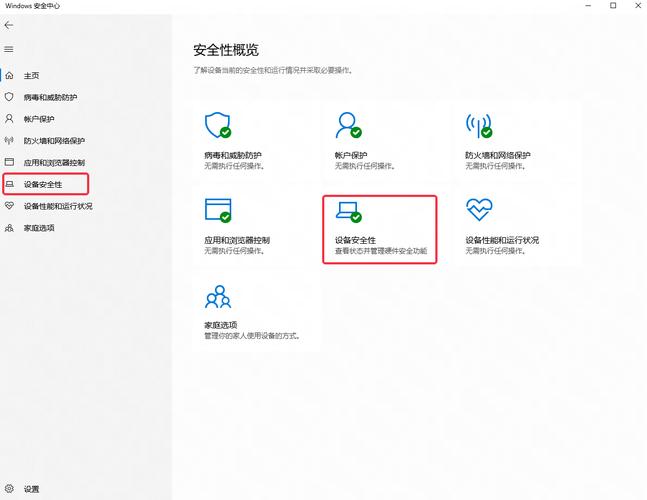Minimize the Windows Security window

(588, 5)
